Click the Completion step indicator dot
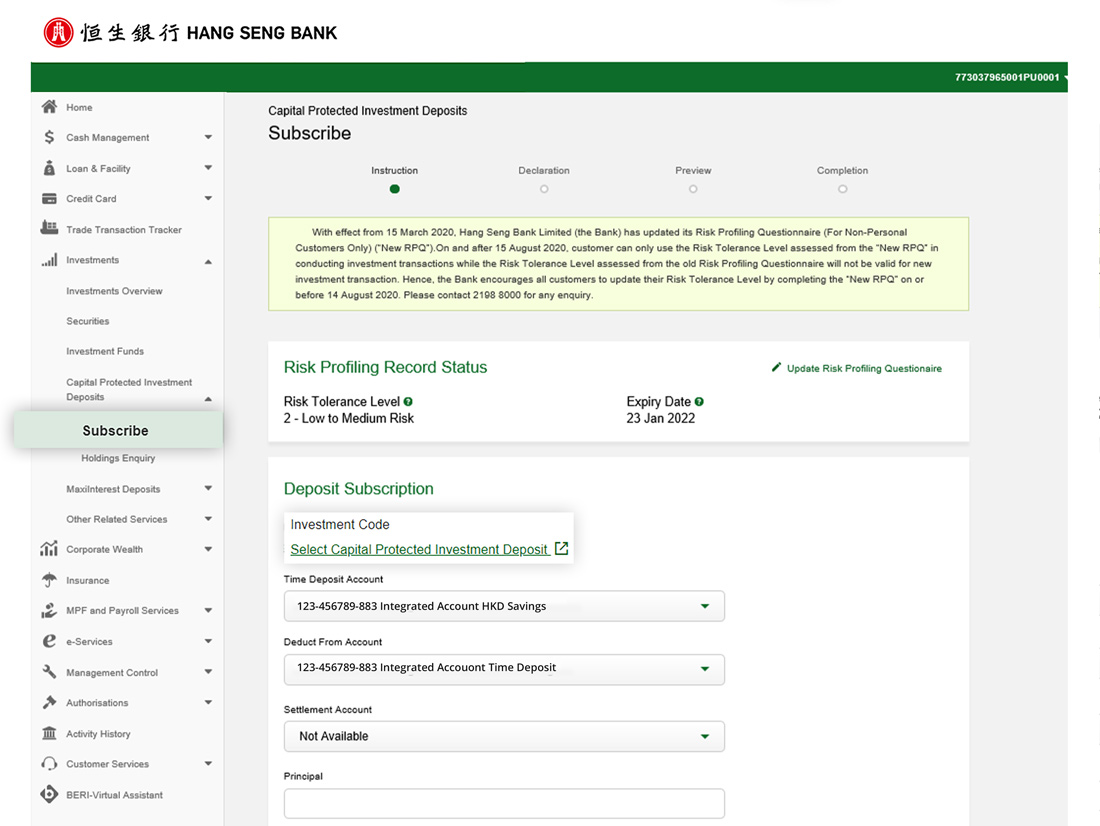The width and height of the screenshot is (1100, 826). pos(843,189)
